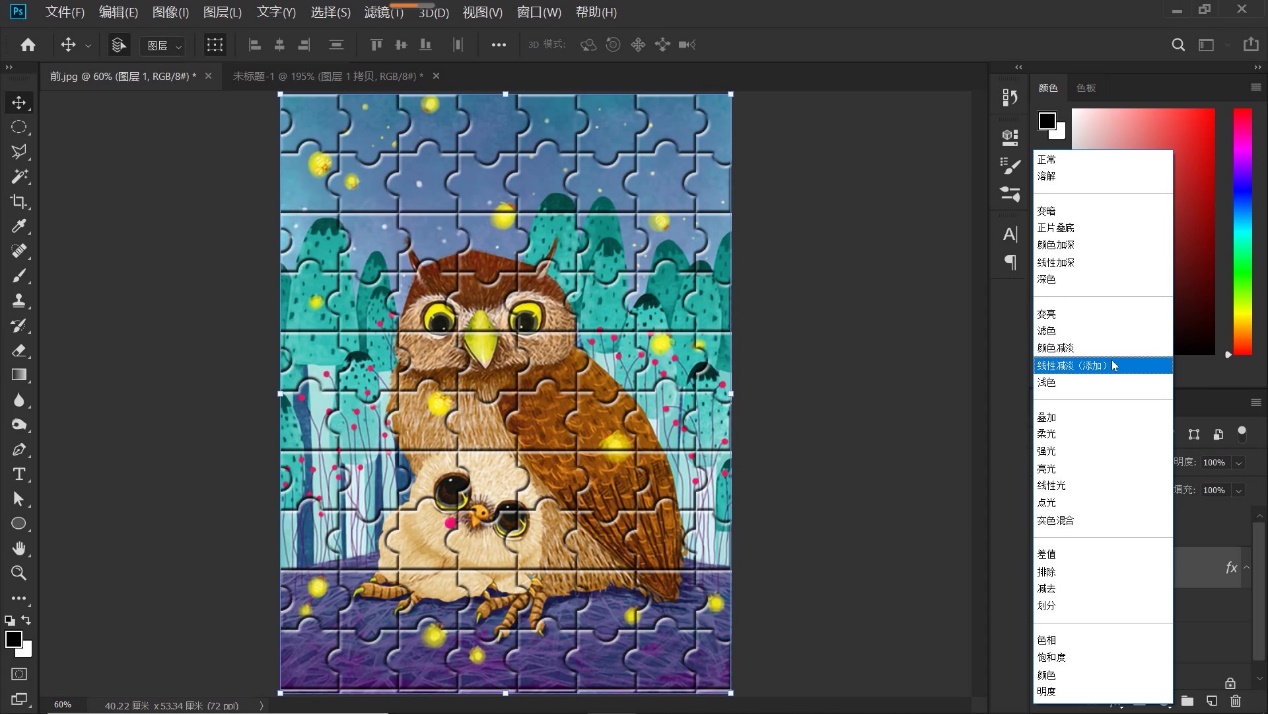This screenshot has height=714, width=1268.
Task: Switch to the 色板 panel tab
Action: pos(1086,88)
